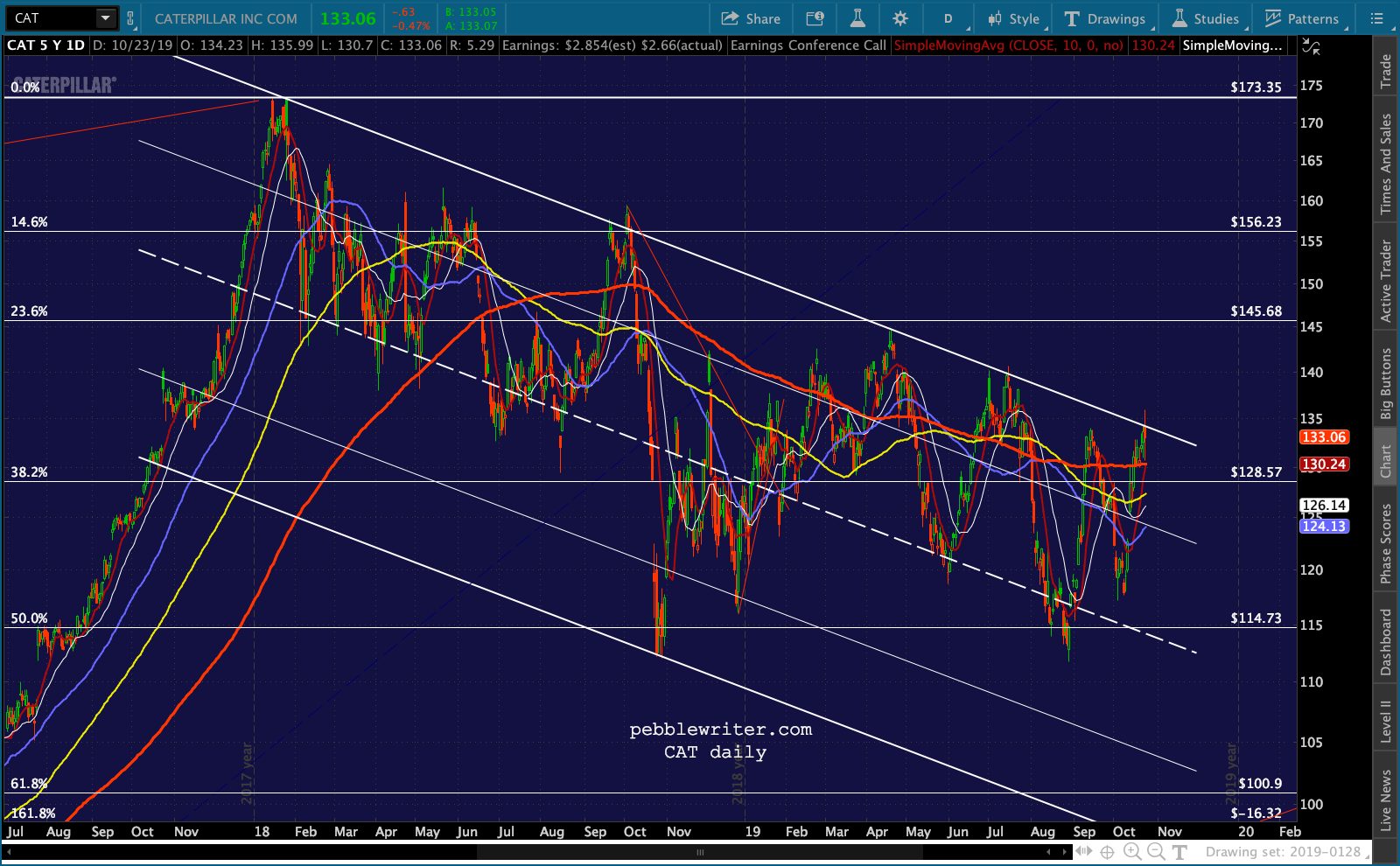The width and height of the screenshot is (1400, 866).
Task: Click the red 130.24 moving average bubble
Action: pyautogui.click(x=1324, y=464)
